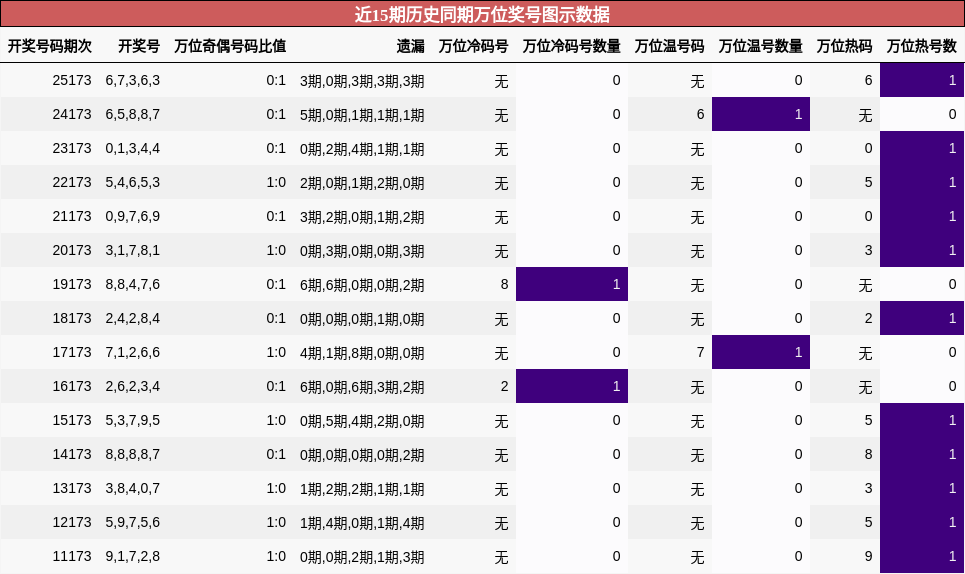The image size is (965, 574).
Task: Select period number 21173
Action: click(x=72, y=217)
